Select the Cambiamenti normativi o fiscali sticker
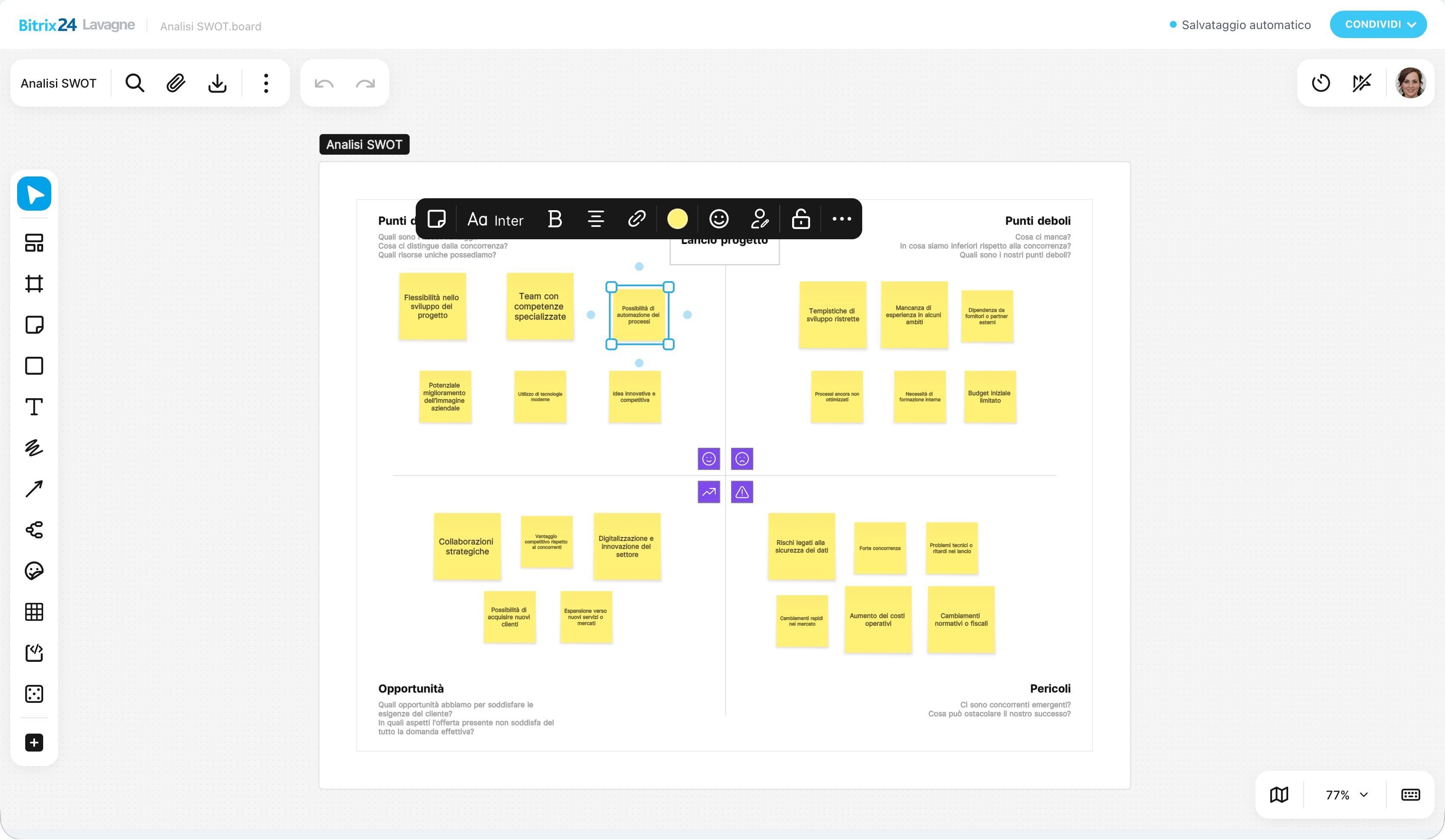The width and height of the screenshot is (1445, 840). (961, 619)
